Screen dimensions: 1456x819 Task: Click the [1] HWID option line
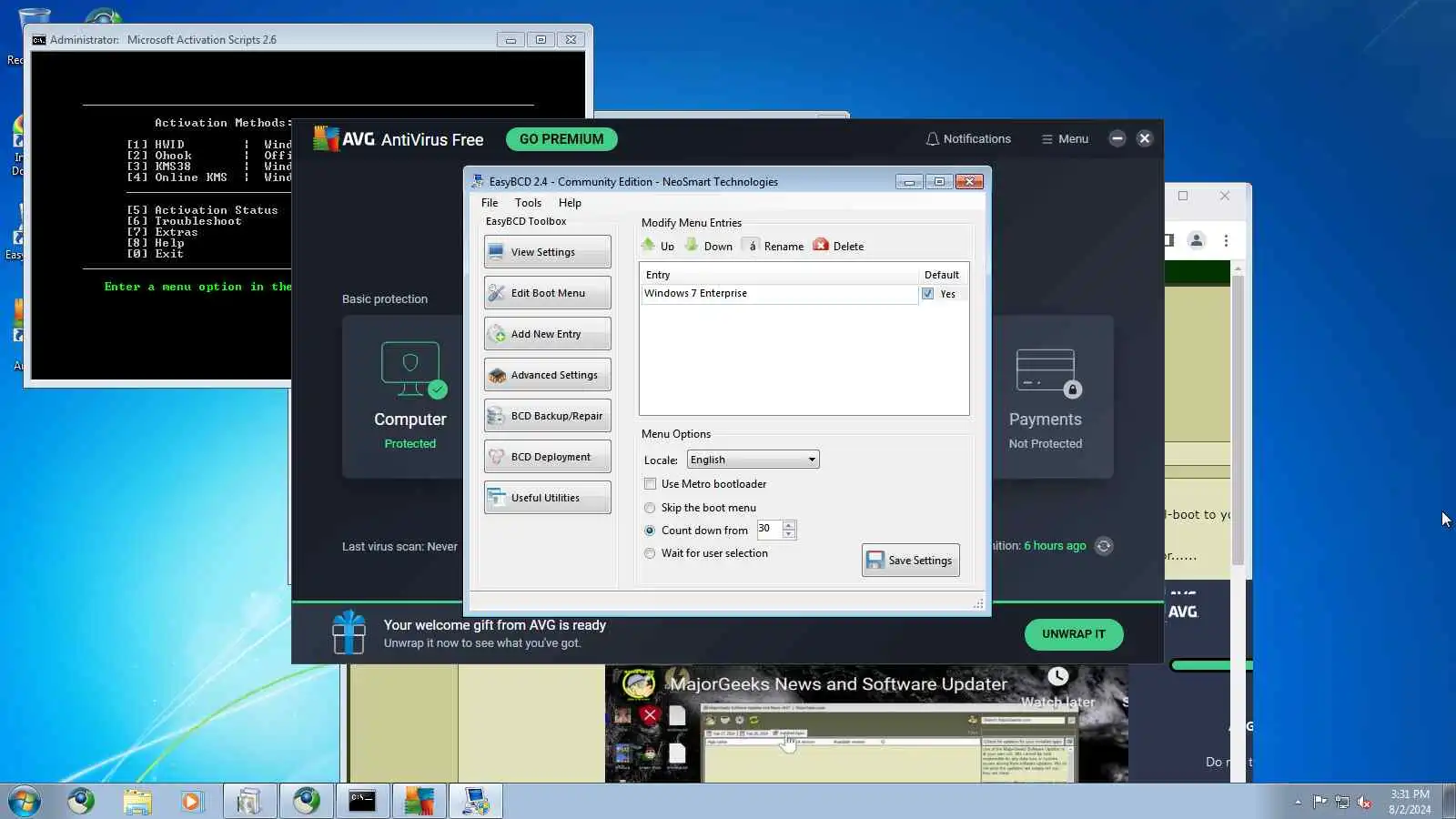pyautogui.click(x=155, y=145)
